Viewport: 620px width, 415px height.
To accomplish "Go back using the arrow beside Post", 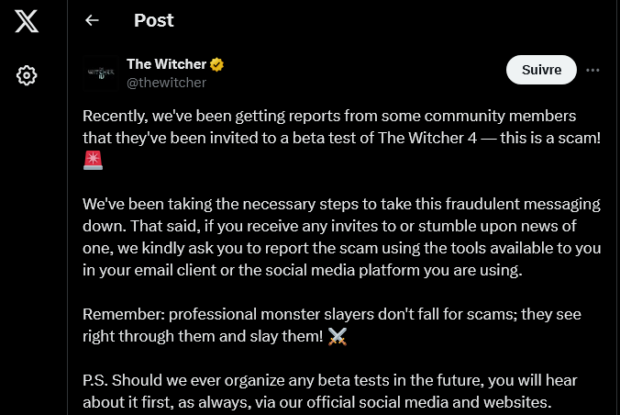I will (x=92, y=21).
